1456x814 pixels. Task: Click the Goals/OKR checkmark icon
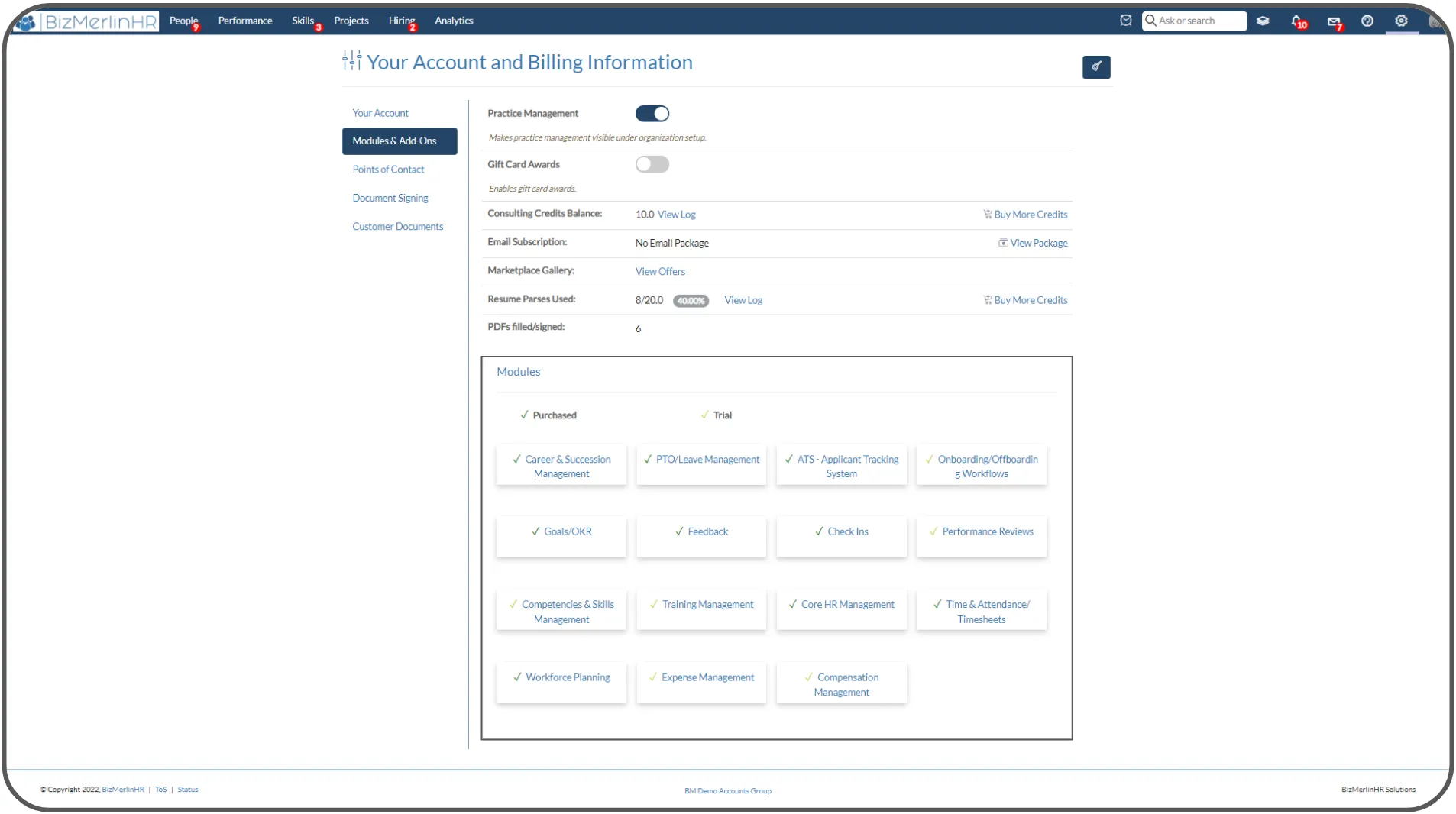pyautogui.click(x=535, y=531)
